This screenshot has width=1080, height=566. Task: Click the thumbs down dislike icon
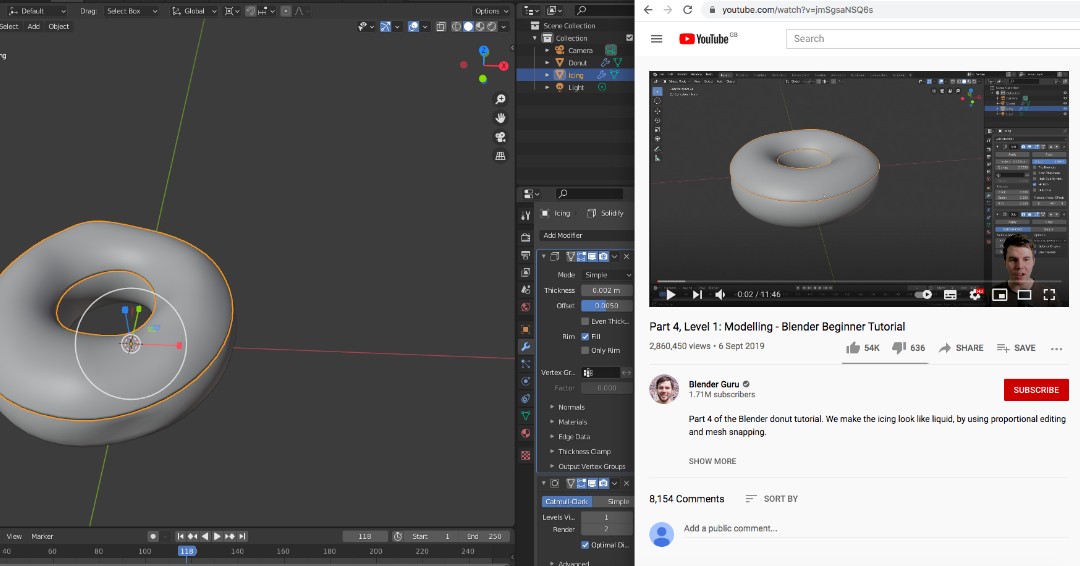(x=899, y=348)
